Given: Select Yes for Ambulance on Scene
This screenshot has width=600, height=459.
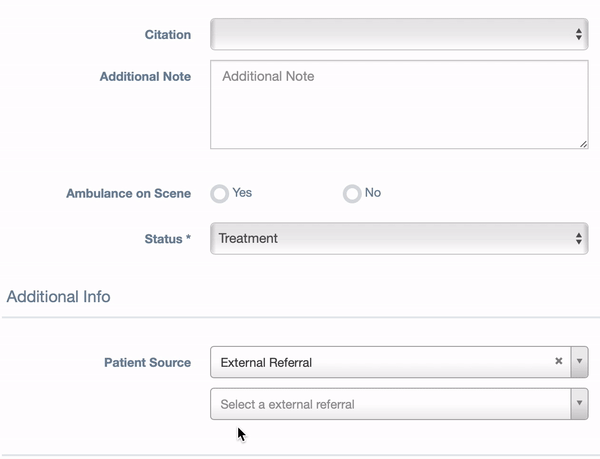Looking at the screenshot, I should click(x=220, y=194).
